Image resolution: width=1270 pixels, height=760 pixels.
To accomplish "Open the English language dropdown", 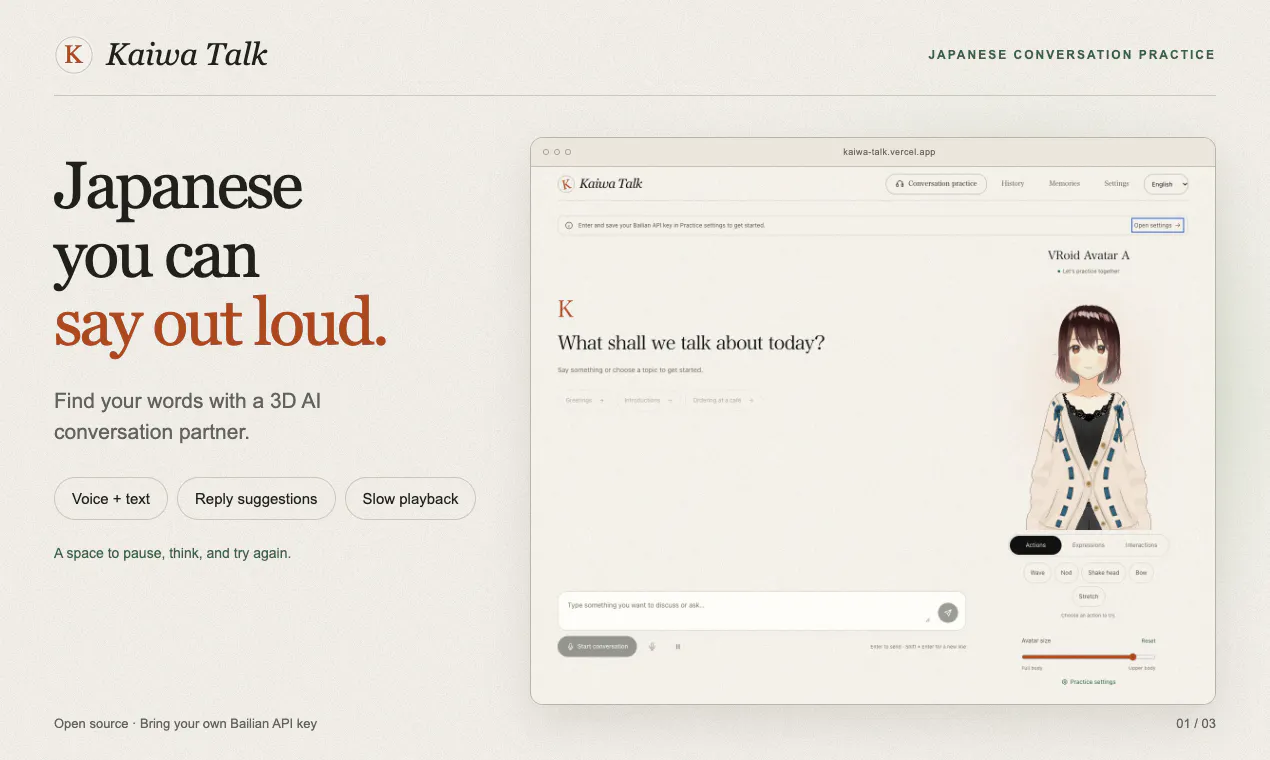I will (1166, 184).
